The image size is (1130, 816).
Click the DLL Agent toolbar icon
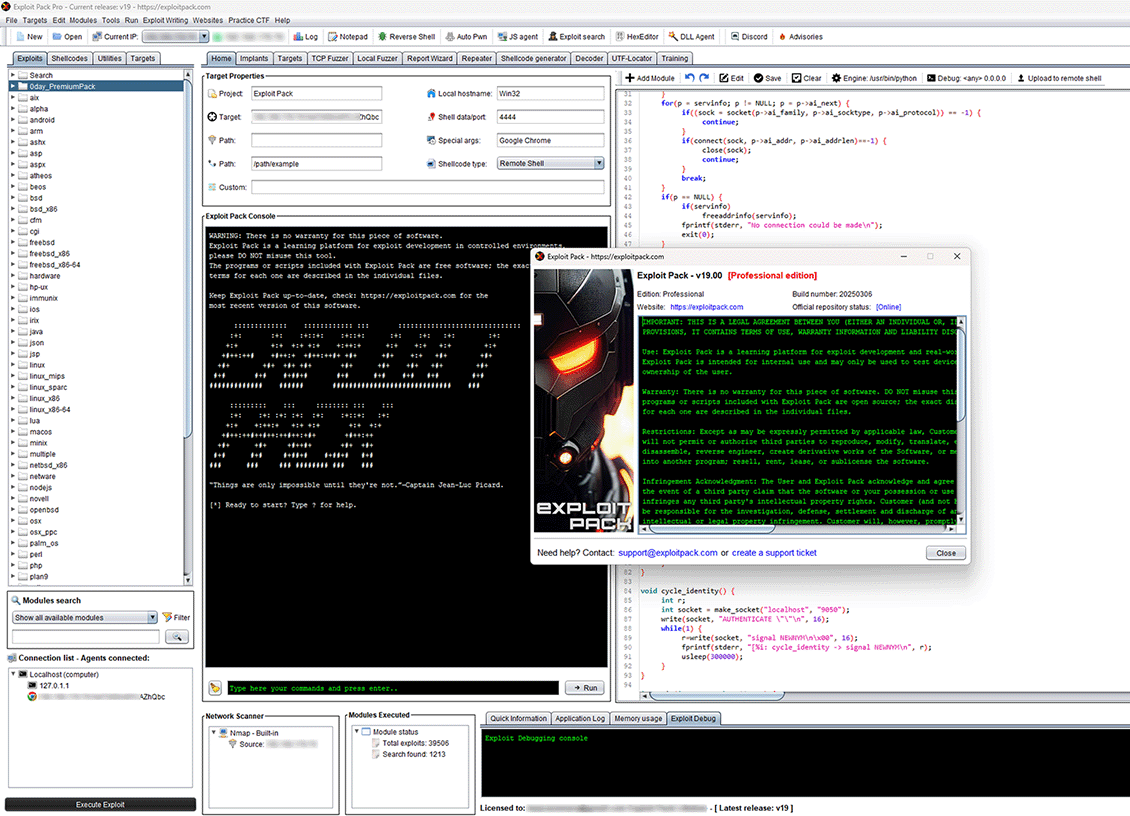(675, 37)
